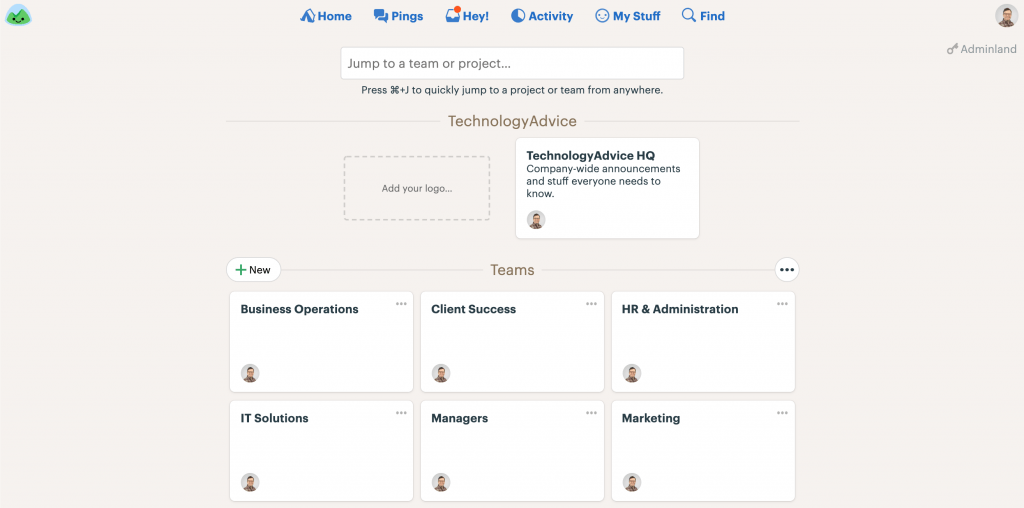Click the avatar on Business Operations card
This screenshot has width=1024, height=508.
coord(250,373)
